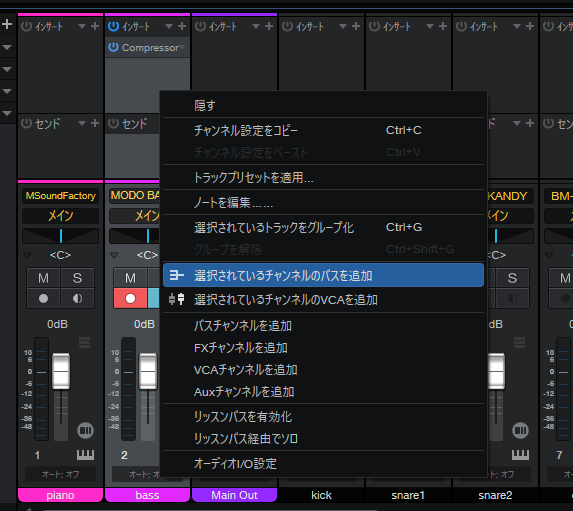This screenshot has height=511, width=573.
Task: Add insert with plus on bass channel
Action: [182, 26]
